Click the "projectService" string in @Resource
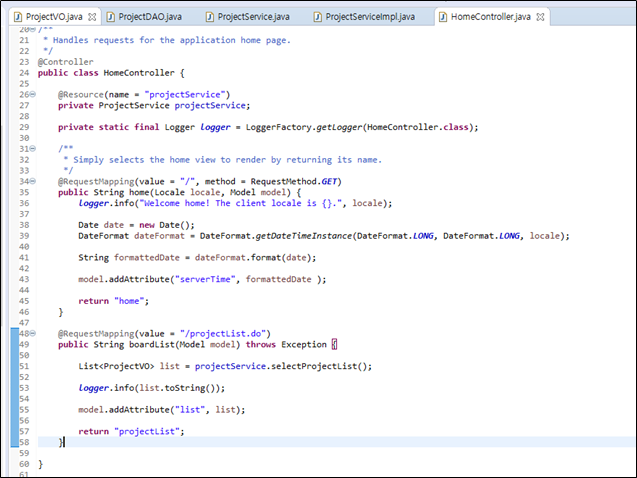The width and height of the screenshot is (637, 478). point(184,95)
